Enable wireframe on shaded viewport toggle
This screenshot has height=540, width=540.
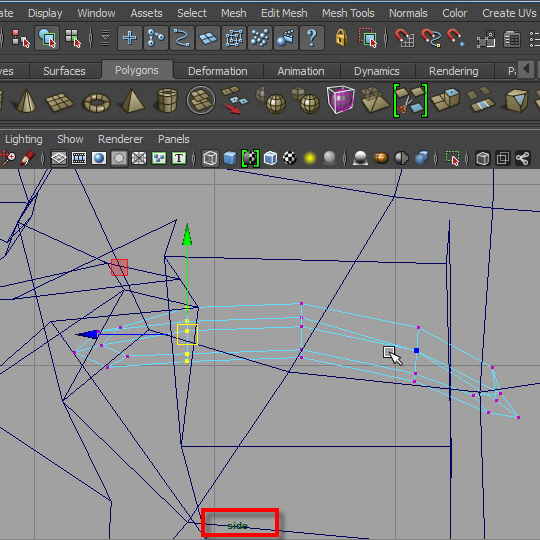pyautogui.click(x=270, y=158)
